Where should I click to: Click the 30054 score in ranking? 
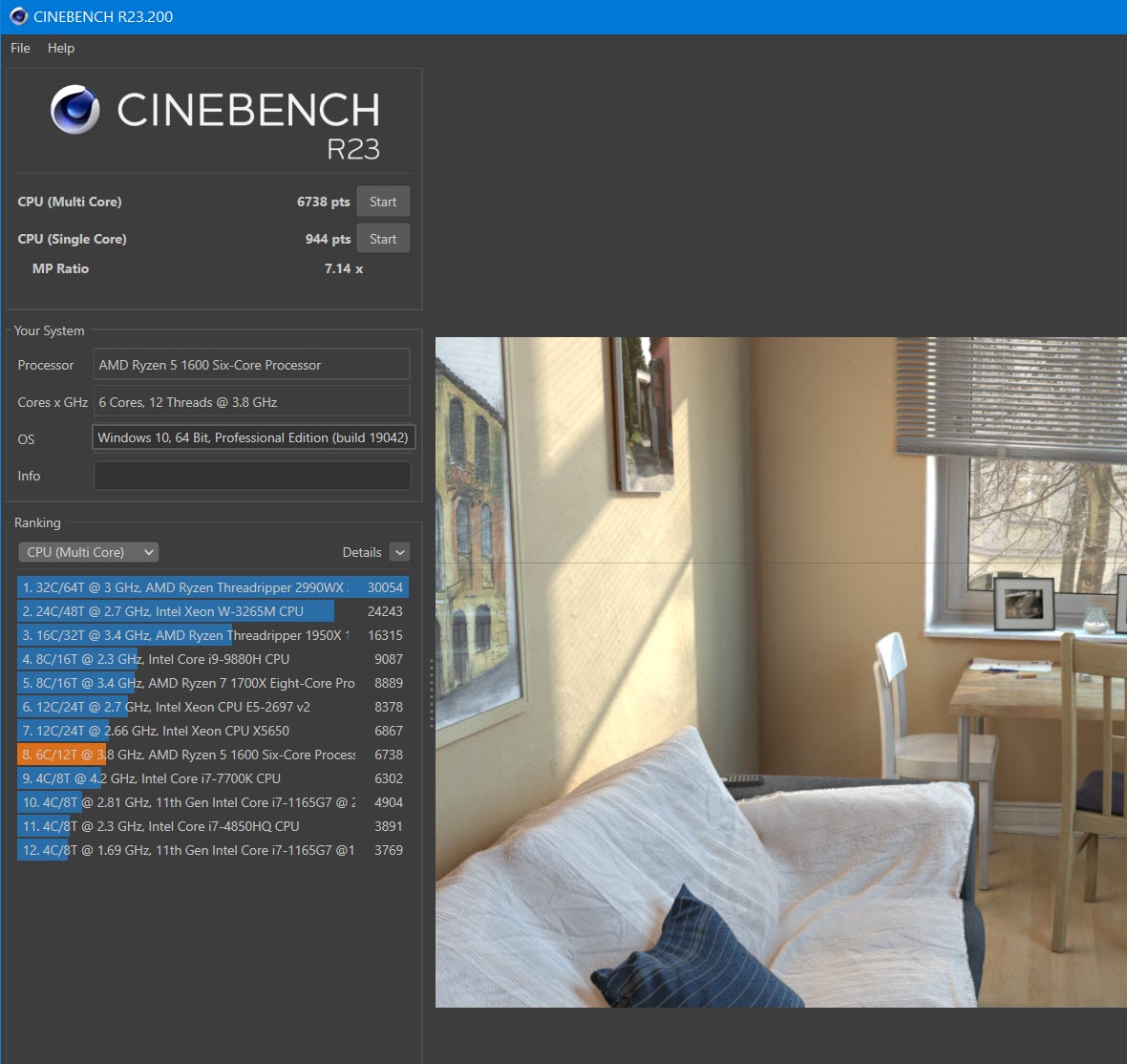pyautogui.click(x=385, y=587)
